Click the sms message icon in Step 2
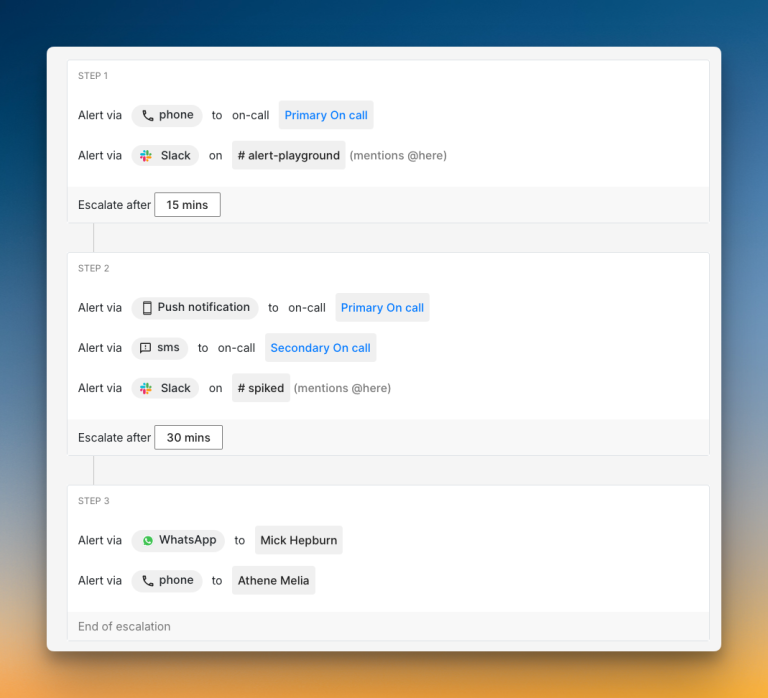The image size is (768, 698). (x=146, y=348)
